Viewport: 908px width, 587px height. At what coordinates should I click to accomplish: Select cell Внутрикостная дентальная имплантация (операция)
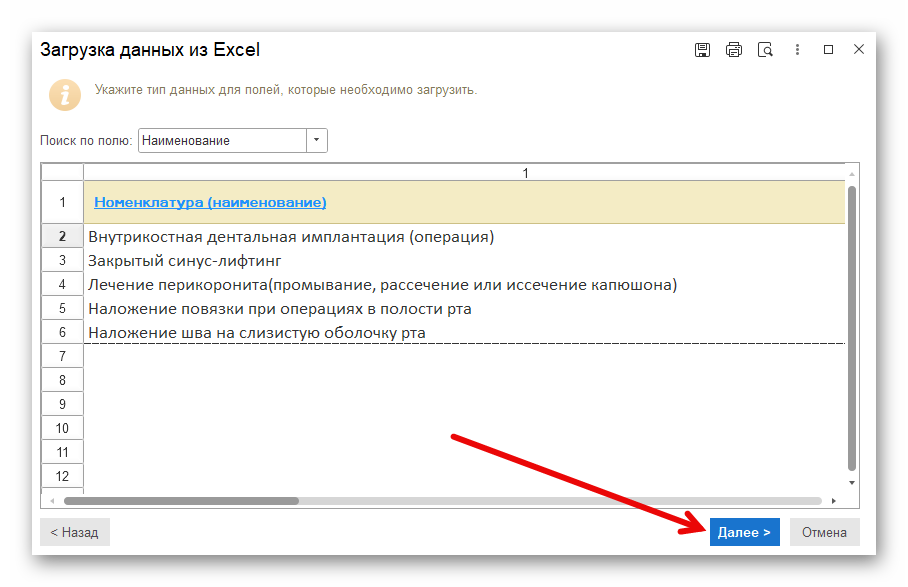464,236
